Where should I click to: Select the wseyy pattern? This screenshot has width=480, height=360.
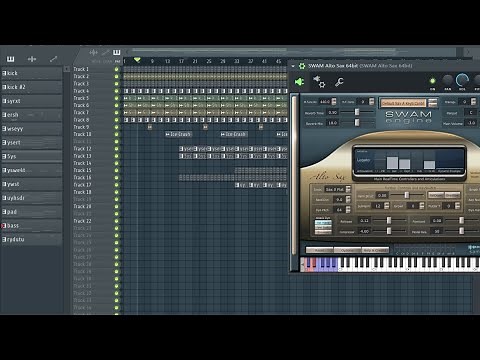point(32,129)
